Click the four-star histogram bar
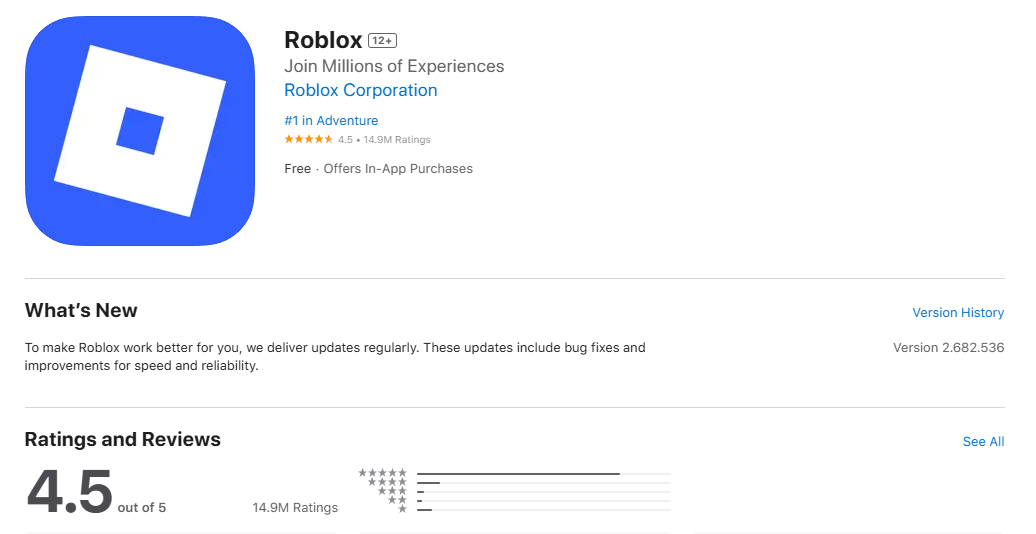The image size is (1036, 534). [x=544, y=483]
